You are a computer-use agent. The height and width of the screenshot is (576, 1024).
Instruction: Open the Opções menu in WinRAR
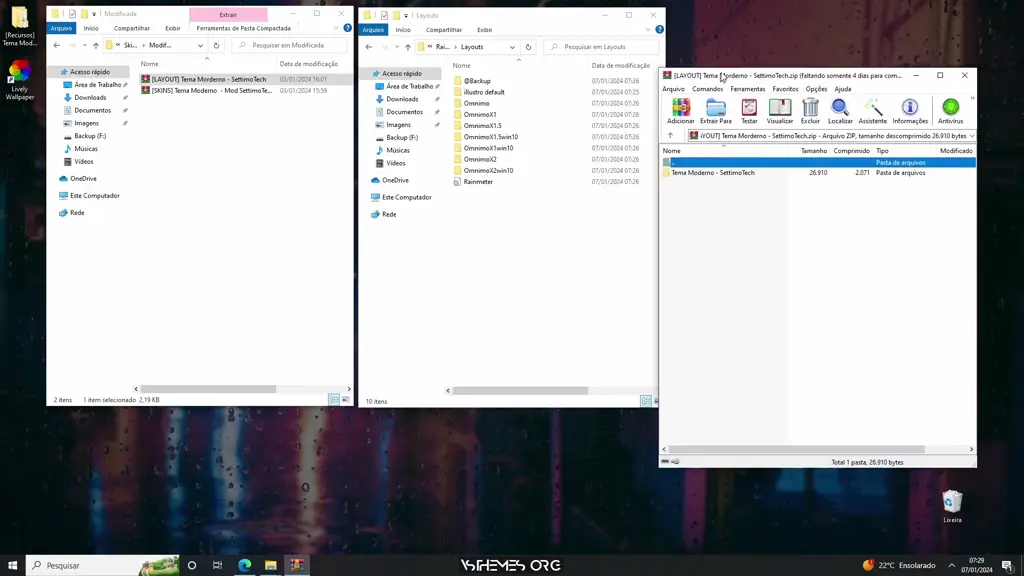[x=816, y=89]
